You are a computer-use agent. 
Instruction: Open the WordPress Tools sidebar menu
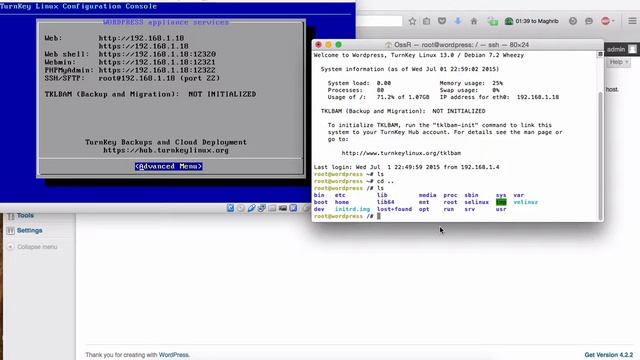pos(25,216)
